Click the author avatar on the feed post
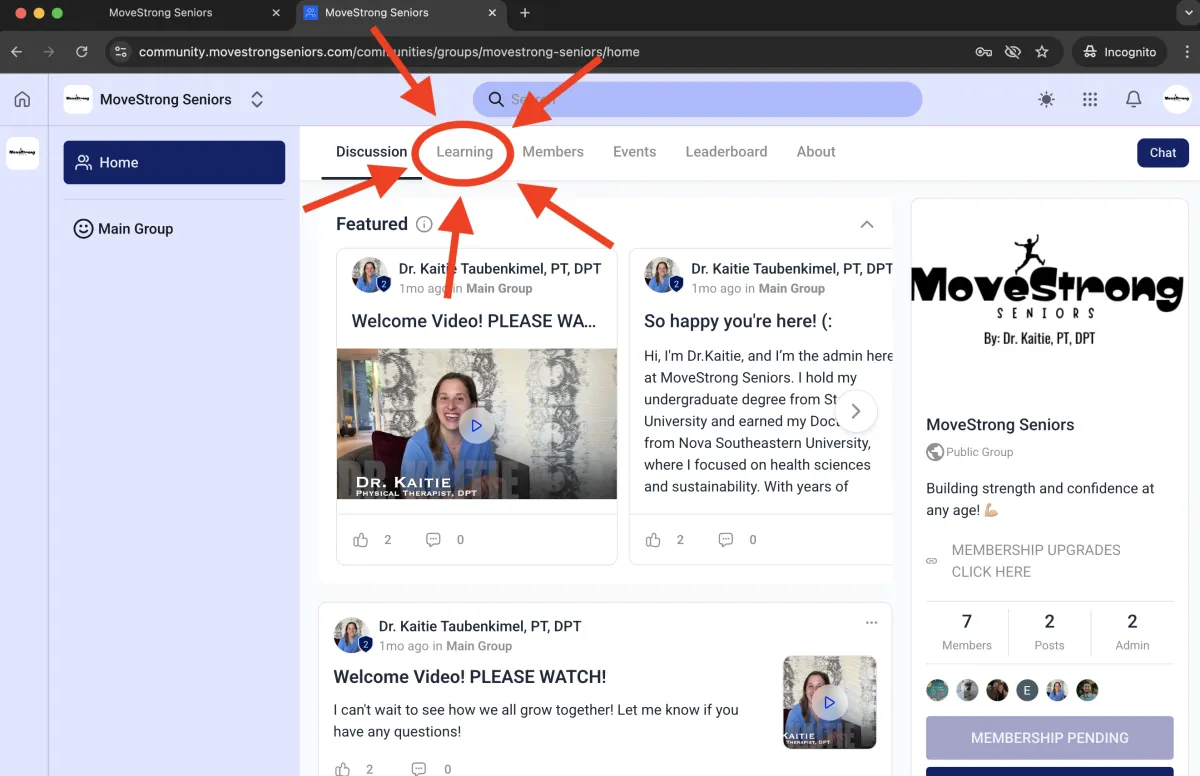The width and height of the screenshot is (1200, 776). tap(351, 635)
